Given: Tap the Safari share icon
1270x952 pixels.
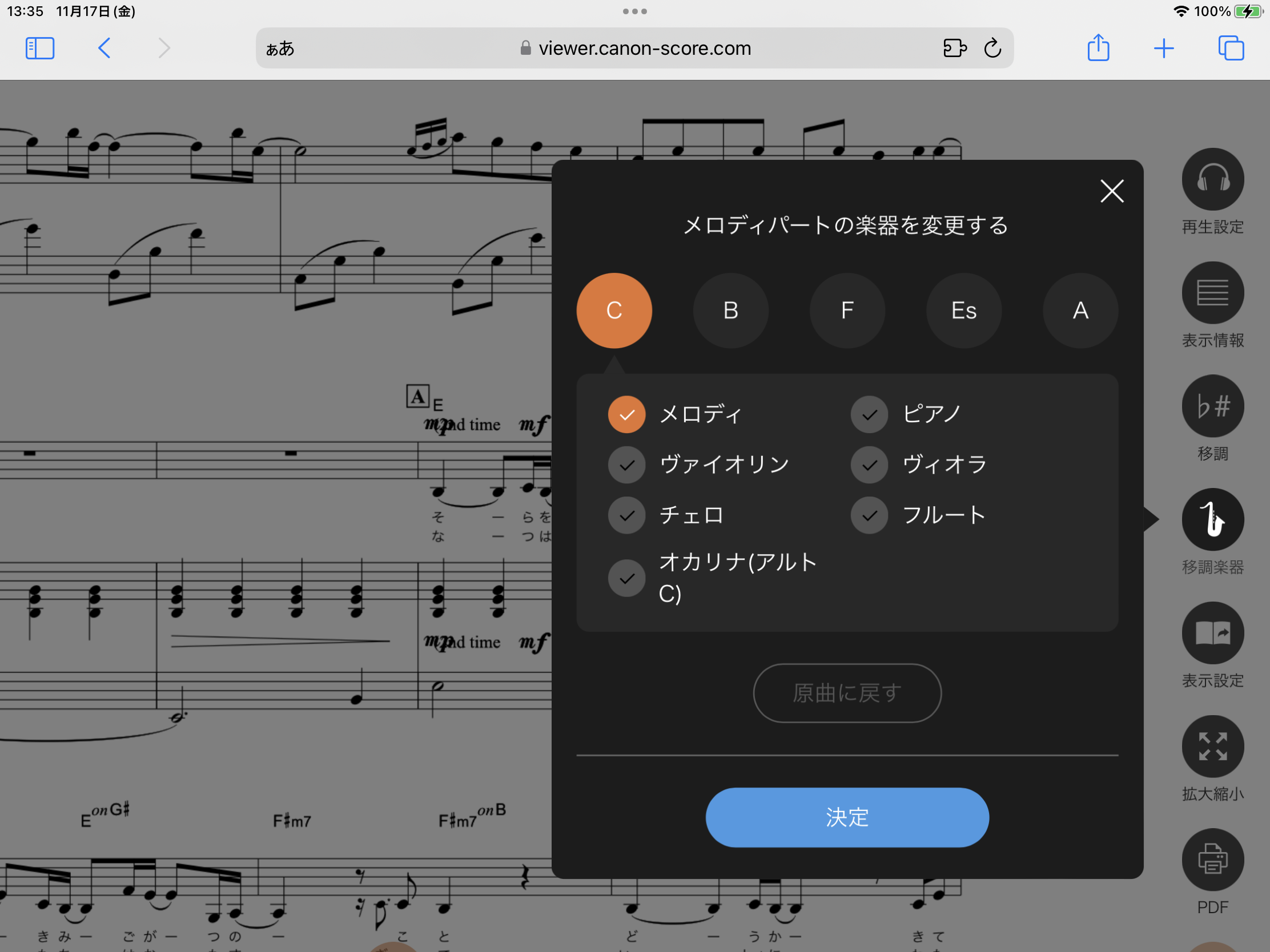Looking at the screenshot, I should tap(1098, 48).
